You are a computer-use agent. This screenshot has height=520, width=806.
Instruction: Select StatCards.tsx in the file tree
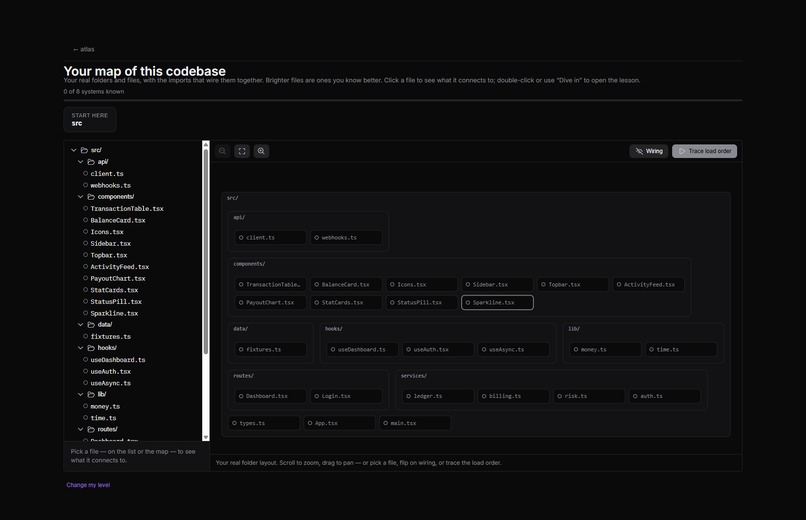[114, 290]
